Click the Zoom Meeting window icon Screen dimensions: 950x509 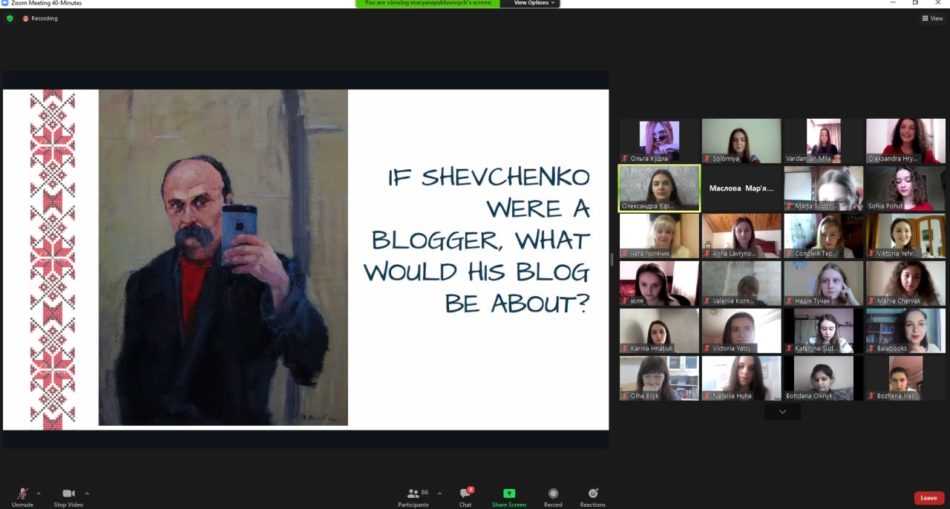point(5,3)
